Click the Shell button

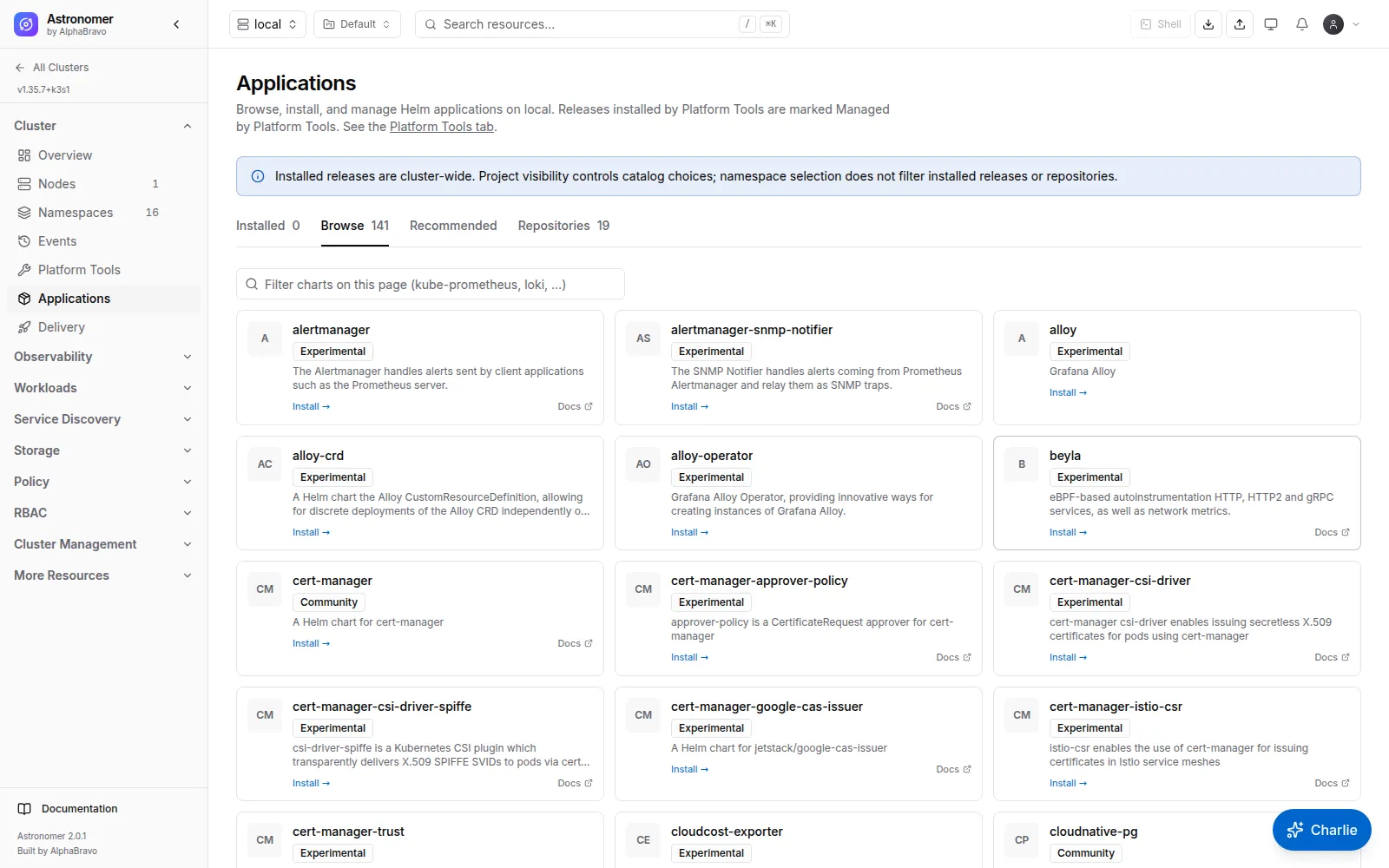pyautogui.click(x=1161, y=24)
